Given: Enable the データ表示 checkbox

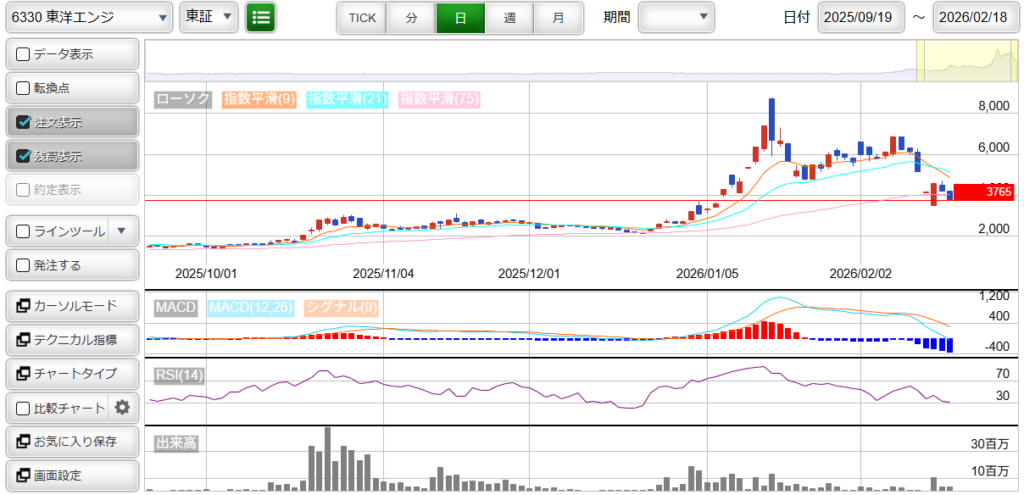Looking at the screenshot, I should pyautogui.click(x=24, y=54).
